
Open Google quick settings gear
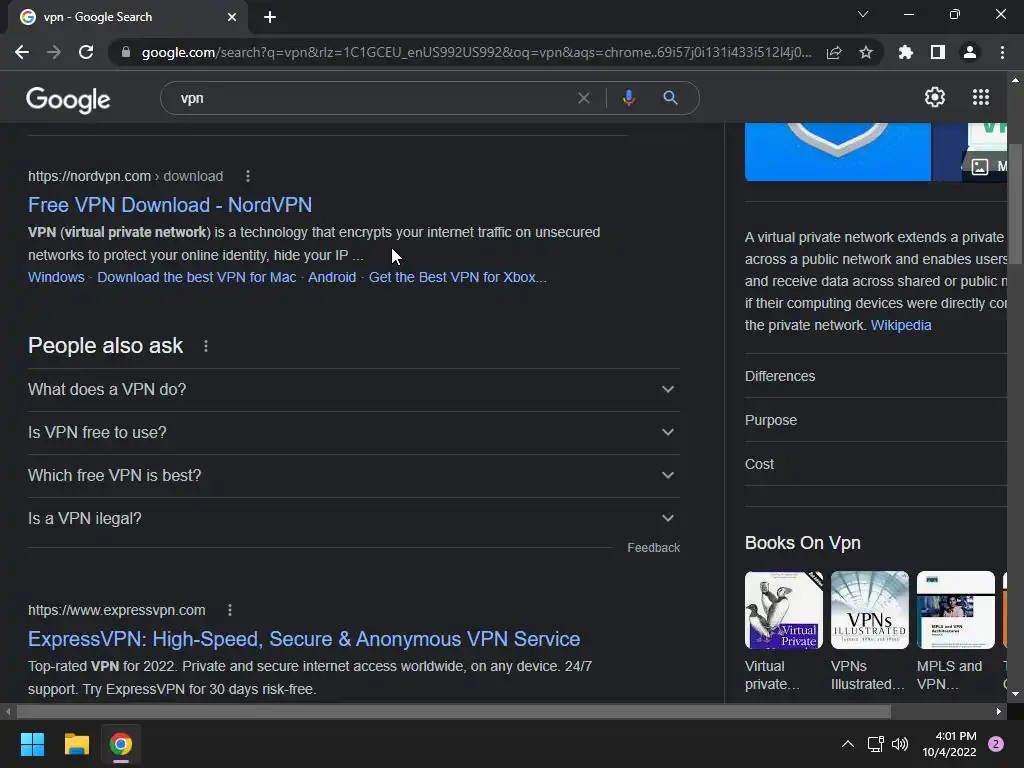[x=935, y=97]
